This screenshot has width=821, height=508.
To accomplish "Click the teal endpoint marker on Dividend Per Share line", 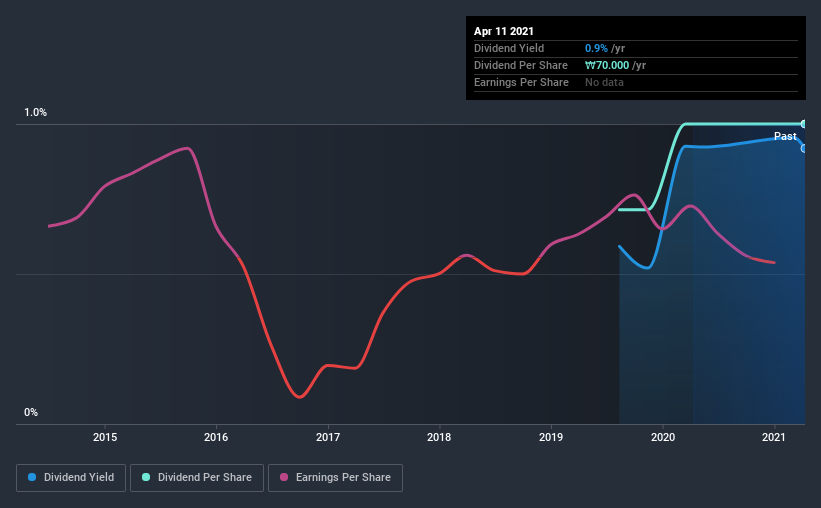I will click(x=804, y=124).
